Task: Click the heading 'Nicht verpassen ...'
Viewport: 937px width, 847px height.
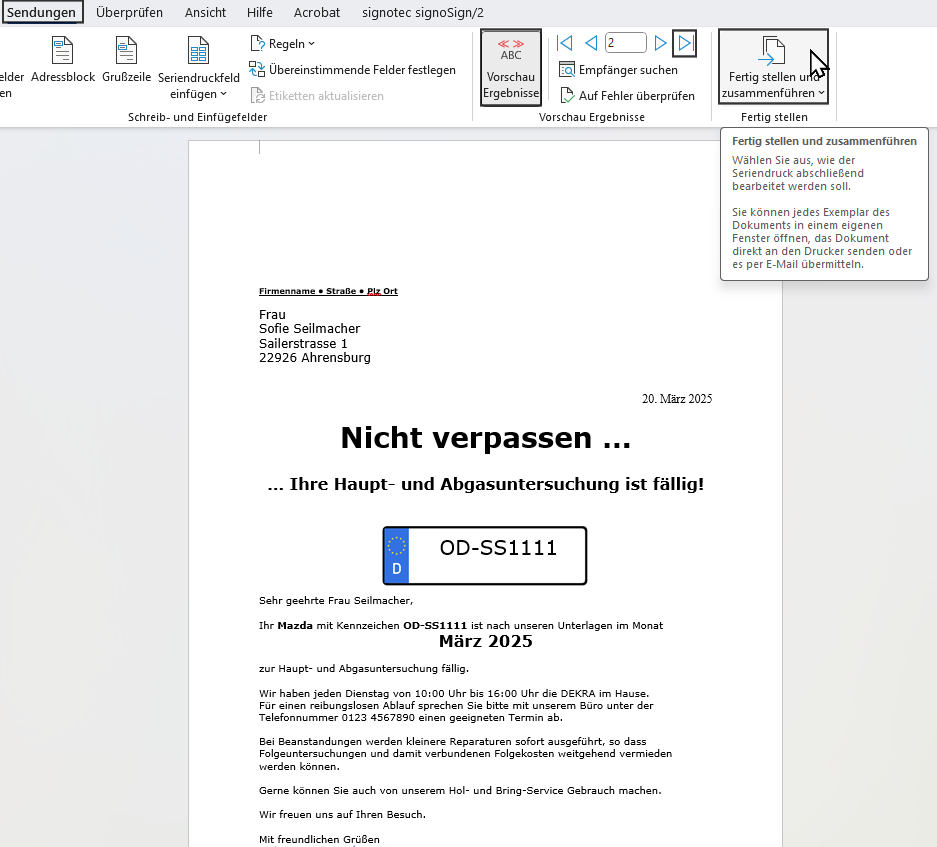Action: click(x=485, y=438)
